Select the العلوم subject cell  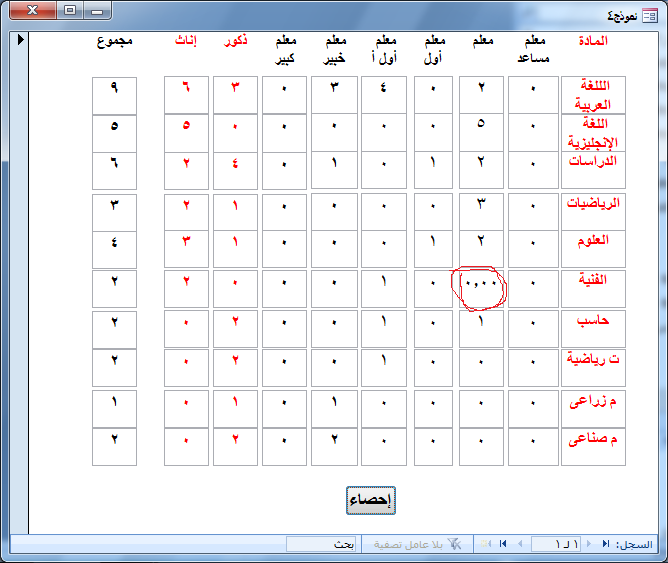(593, 249)
